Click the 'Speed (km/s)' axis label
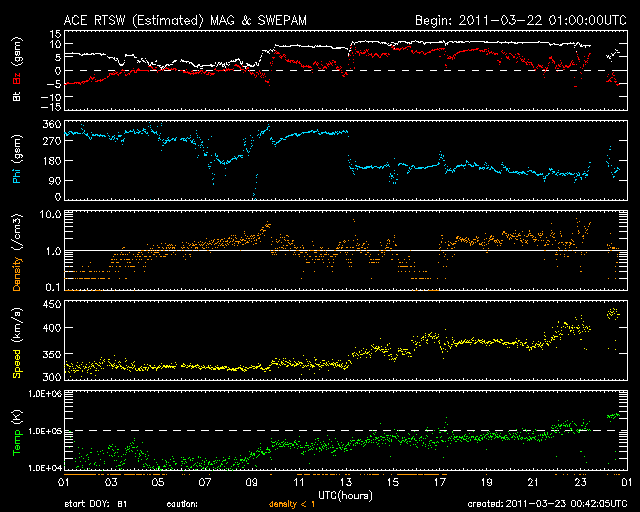 tap(17, 343)
